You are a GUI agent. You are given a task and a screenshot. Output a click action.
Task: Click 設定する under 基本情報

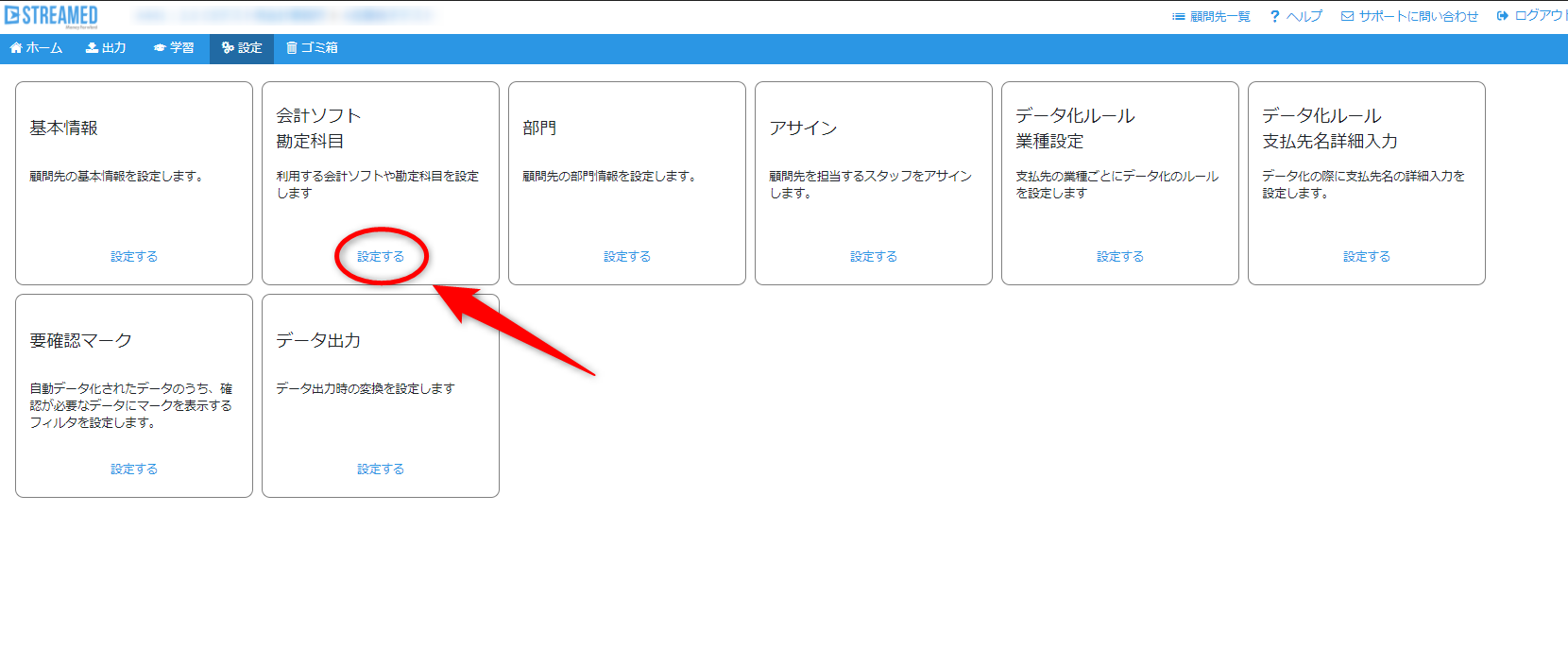tap(134, 257)
